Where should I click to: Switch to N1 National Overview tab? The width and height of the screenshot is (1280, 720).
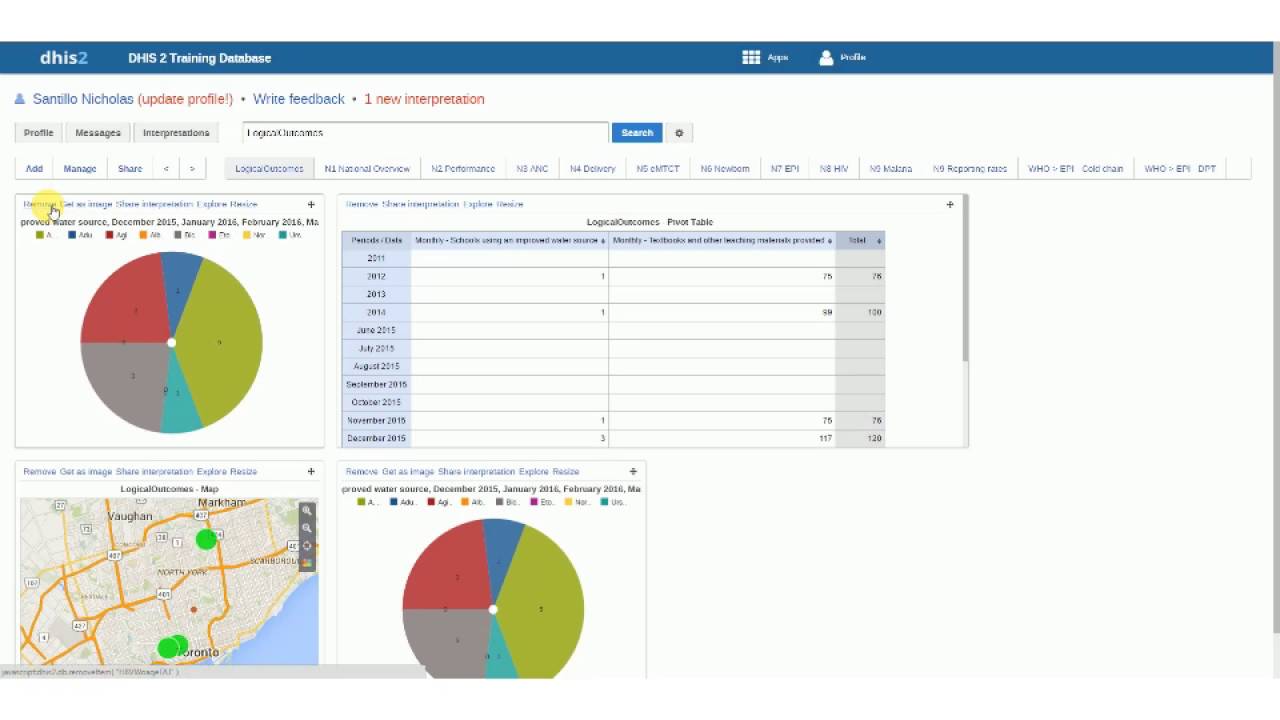point(367,168)
